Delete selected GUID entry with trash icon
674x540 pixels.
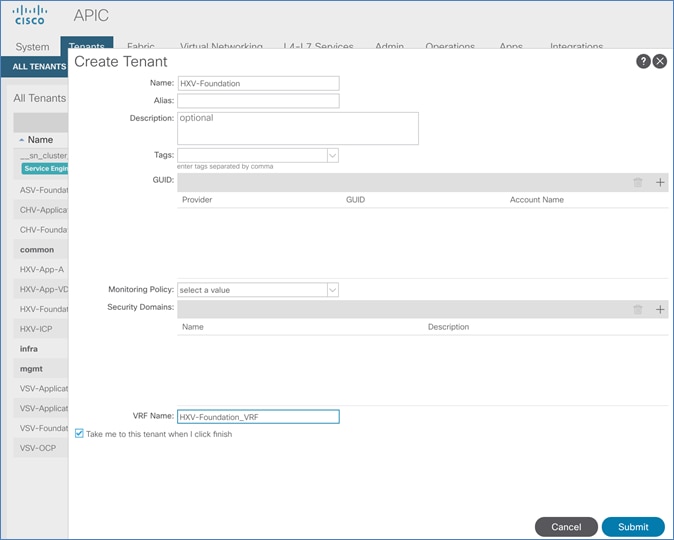click(638, 182)
